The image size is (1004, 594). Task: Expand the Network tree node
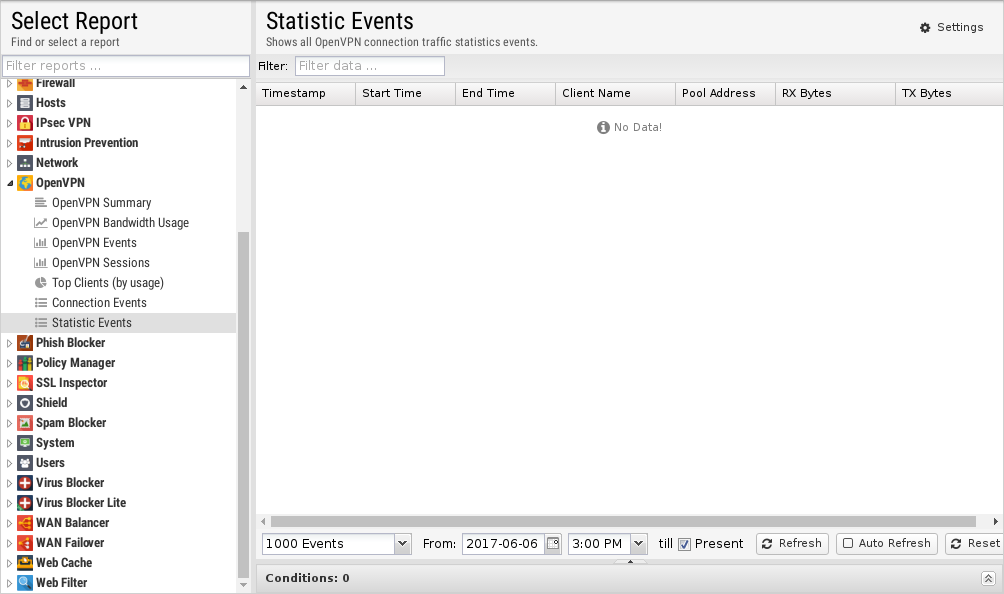10,163
